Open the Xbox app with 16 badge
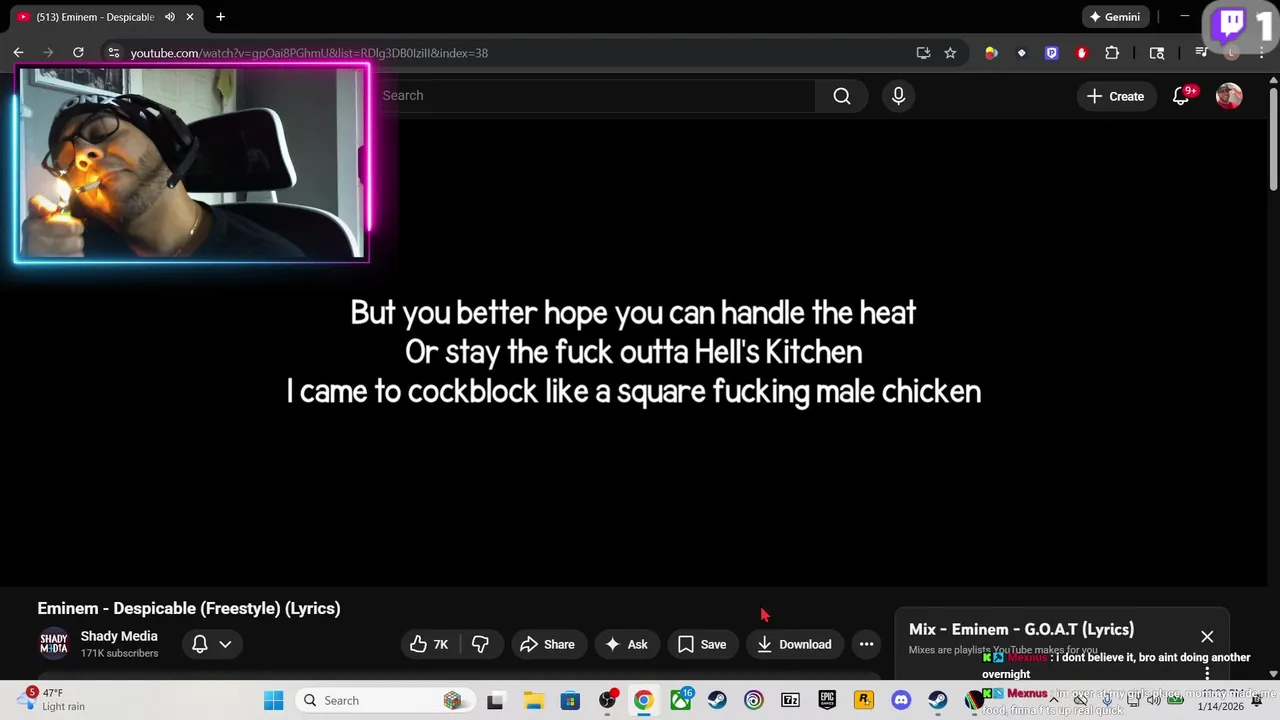The height and width of the screenshot is (720, 1280). [680, 700]
